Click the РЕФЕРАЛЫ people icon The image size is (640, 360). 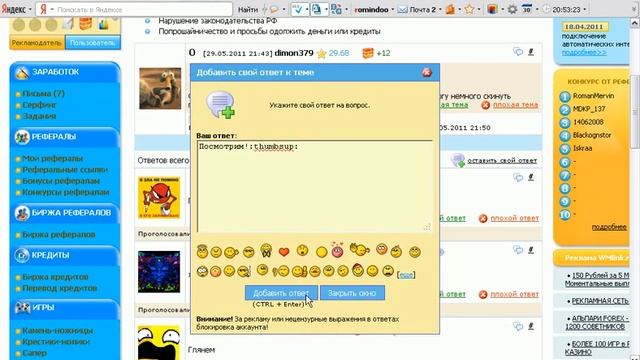click(22, 137)
